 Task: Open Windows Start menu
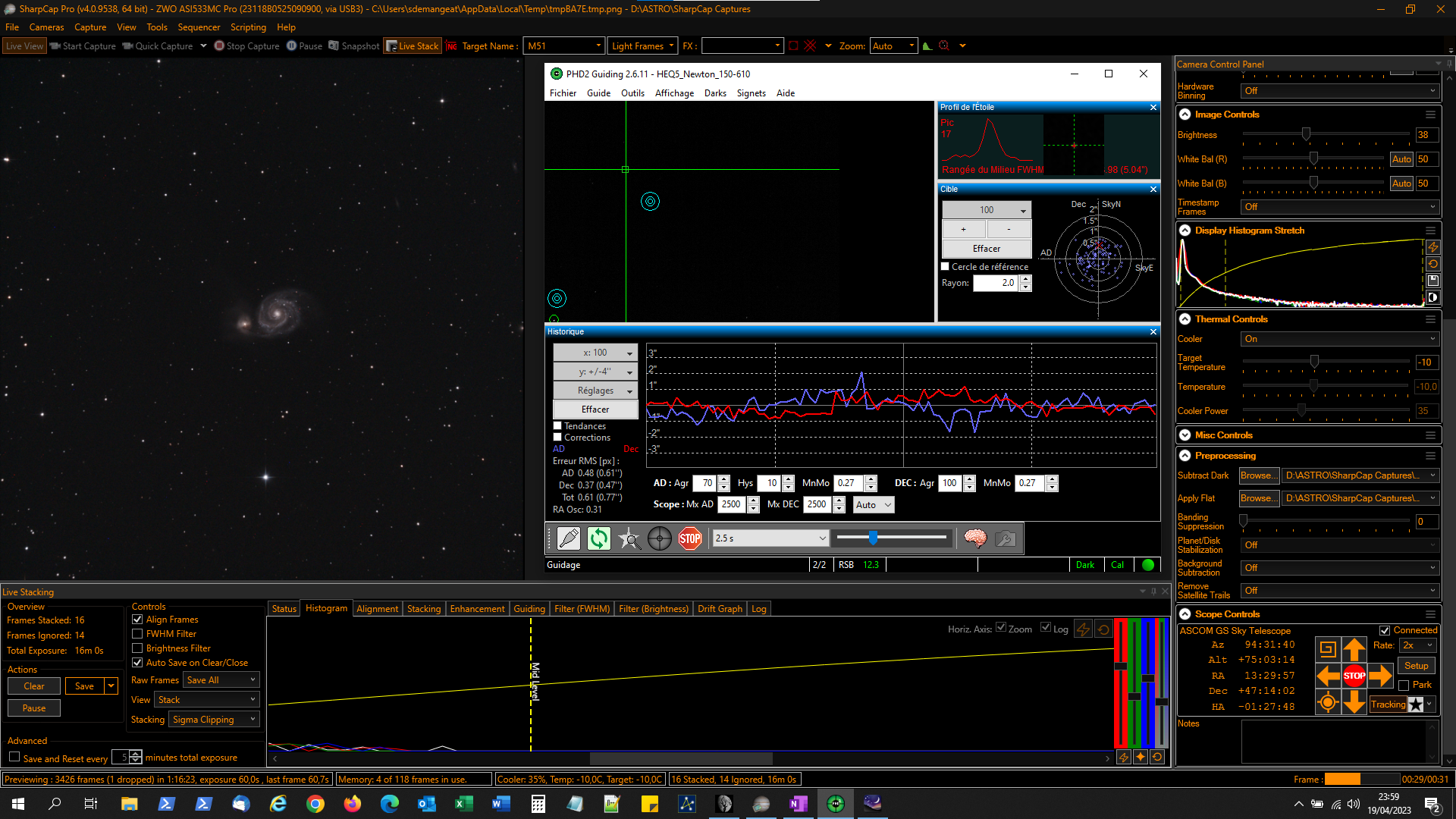[18, 804]
